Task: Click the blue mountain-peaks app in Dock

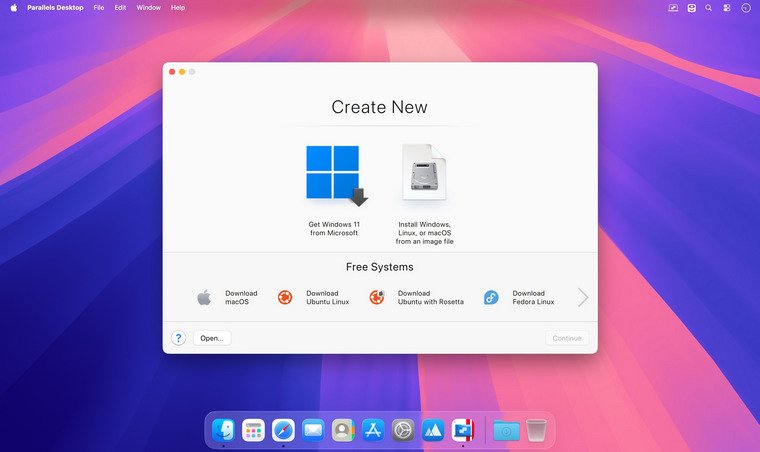Action: pyautogui.click(x=433, y=430)
